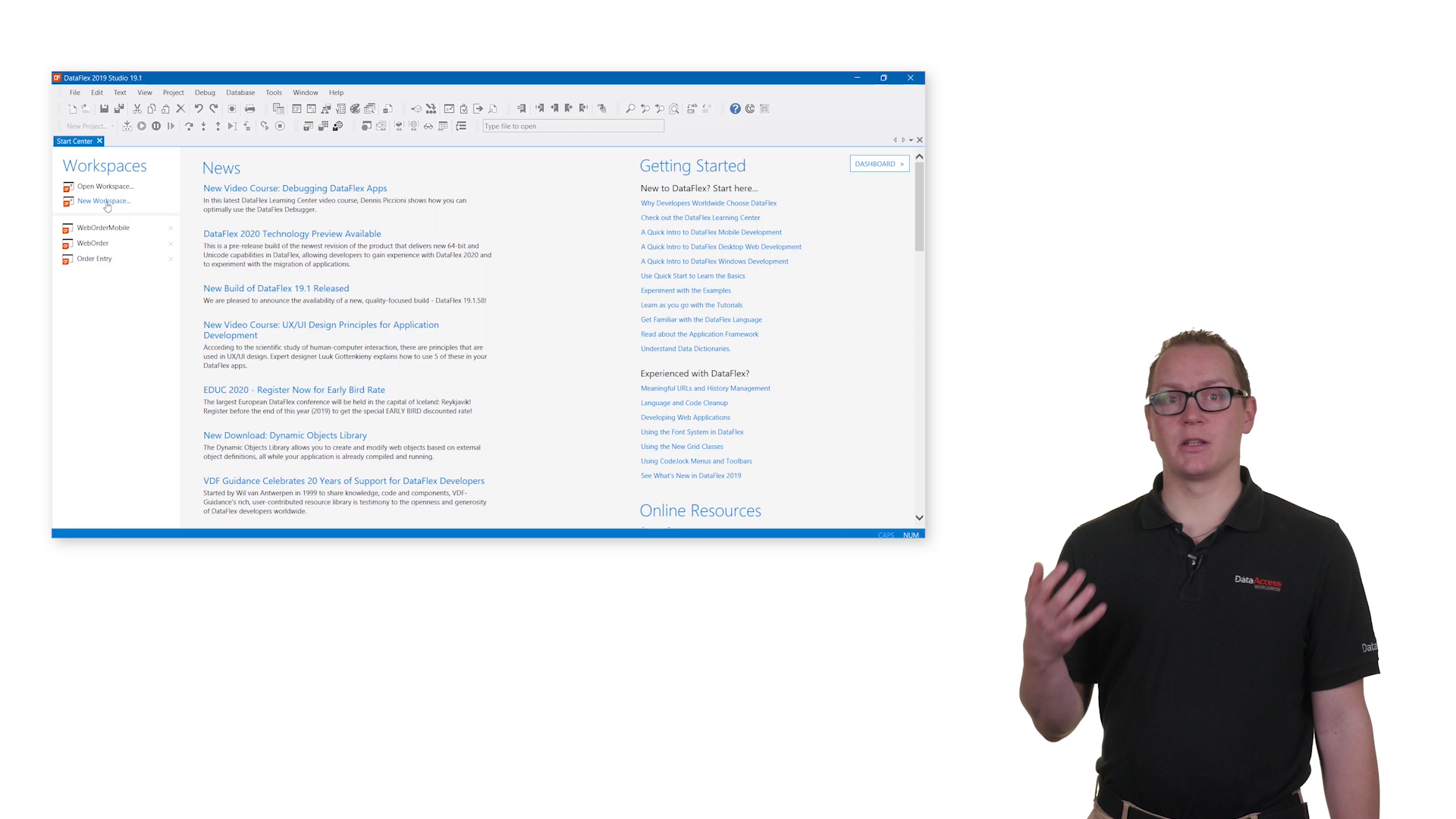Click the Undo arrow icon
This screenshot has width=1456, height=819.
[199, 109]
